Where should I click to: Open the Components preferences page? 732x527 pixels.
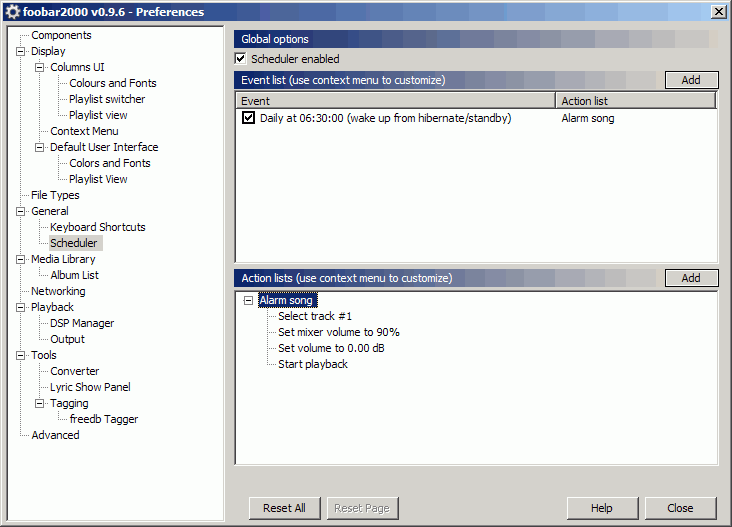[61, 35]
